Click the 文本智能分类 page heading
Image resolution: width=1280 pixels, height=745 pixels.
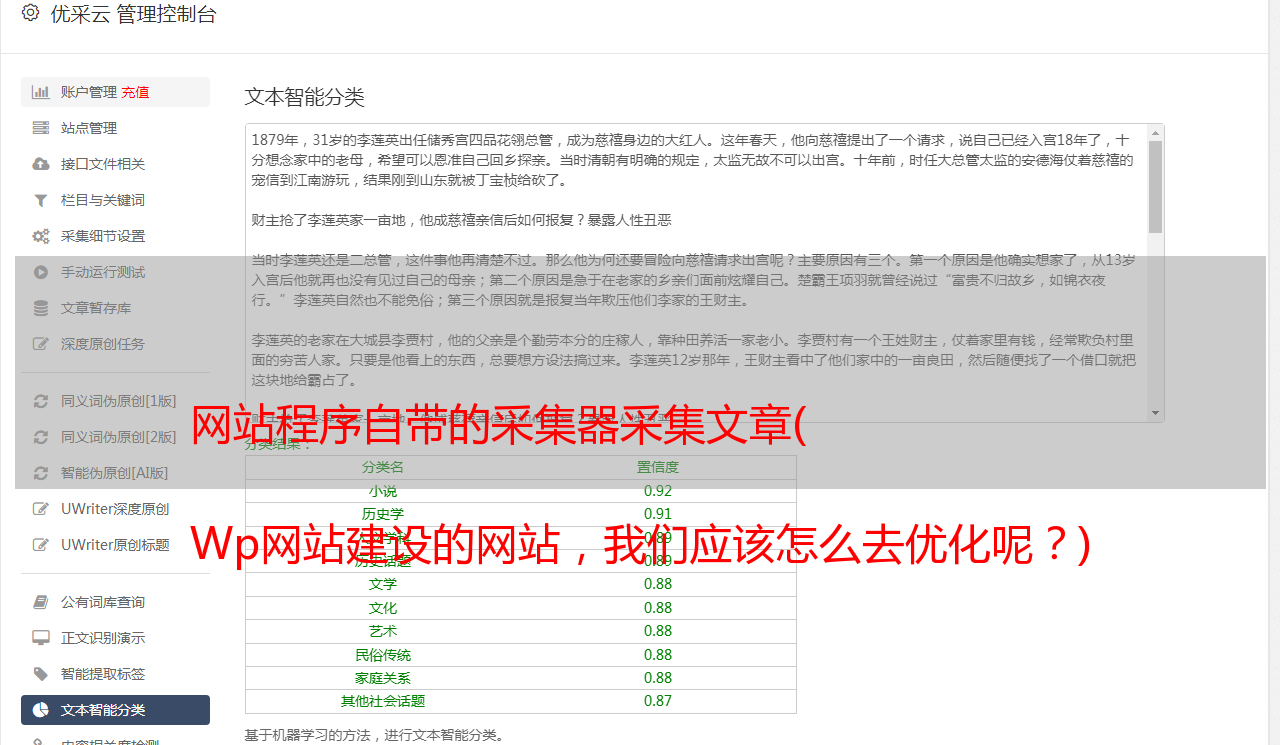coord(305,97)
